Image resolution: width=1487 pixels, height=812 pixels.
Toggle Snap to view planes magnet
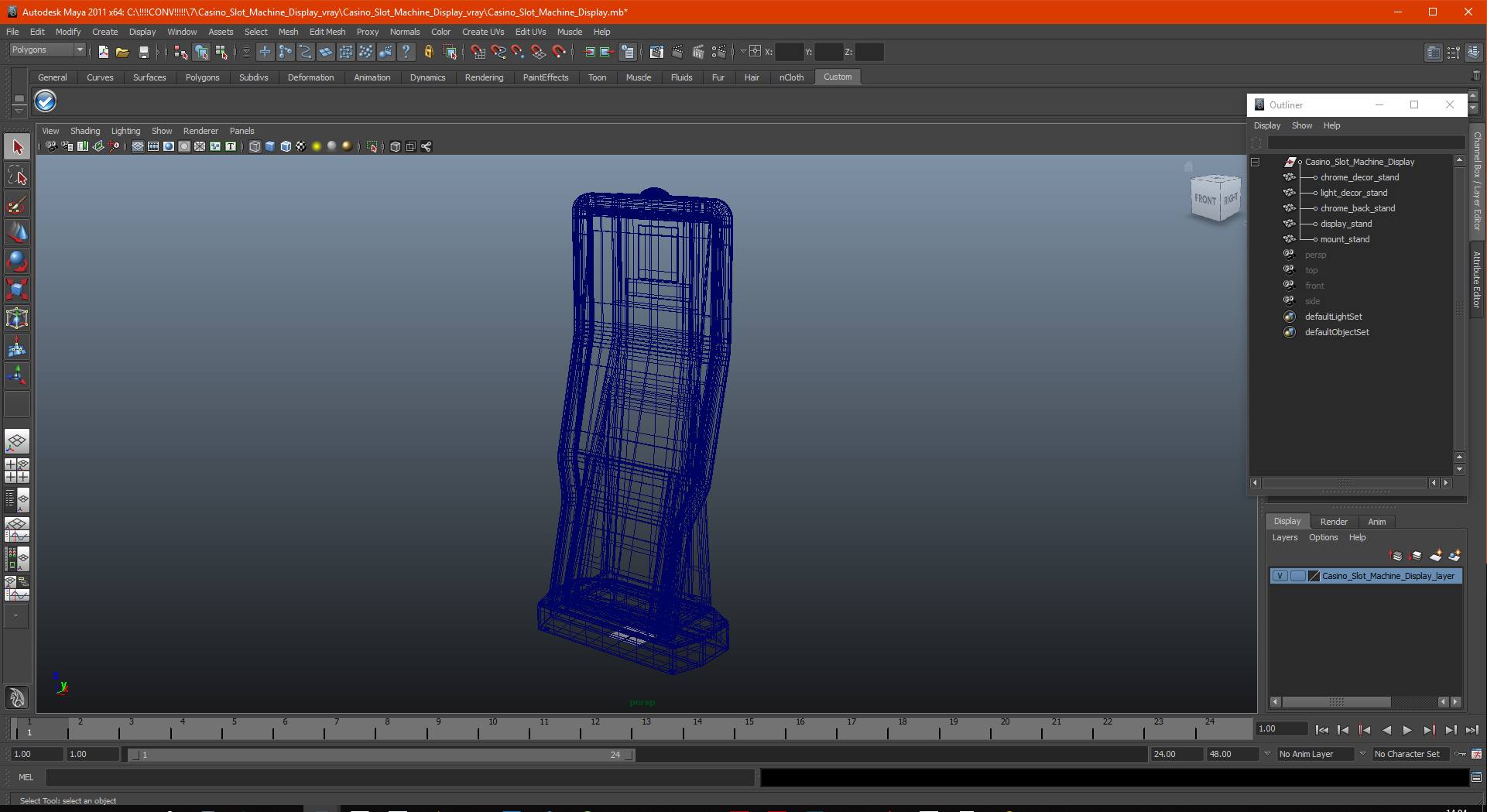click(539, 52)
